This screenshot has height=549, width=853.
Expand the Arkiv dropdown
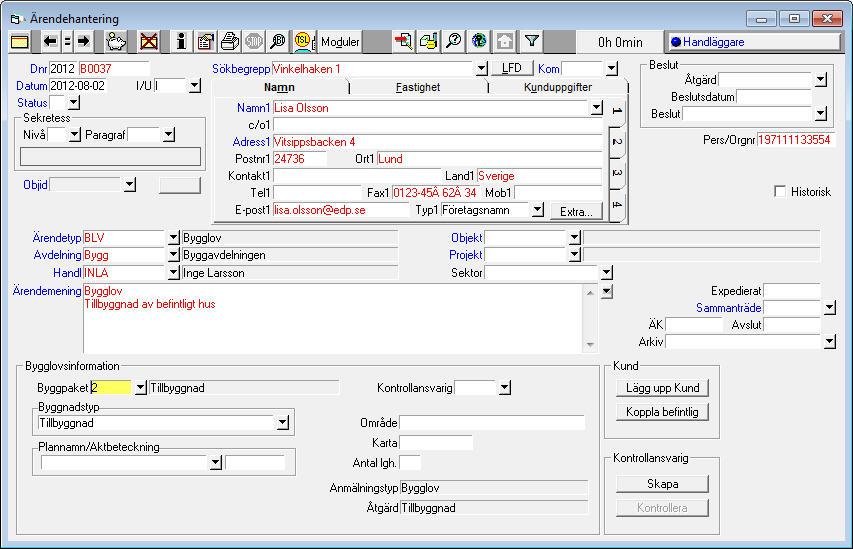[830, 342]
